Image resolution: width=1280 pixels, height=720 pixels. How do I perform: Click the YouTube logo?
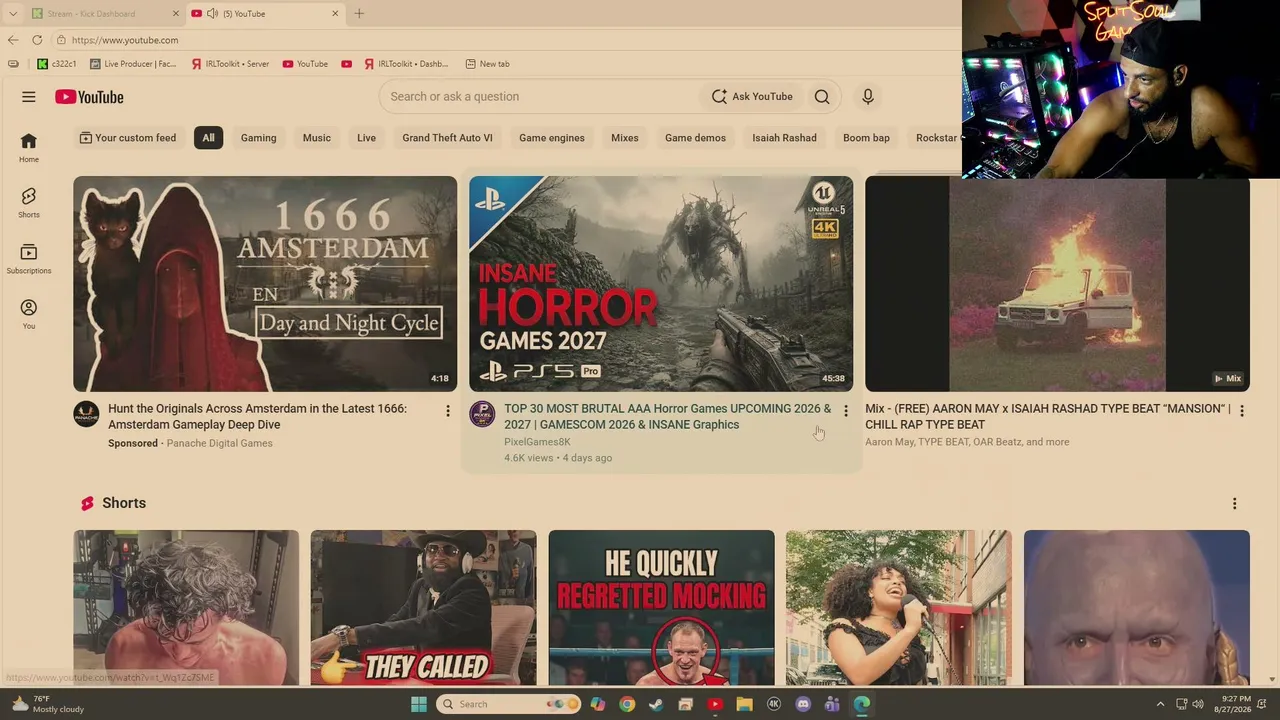click(89, 97)
